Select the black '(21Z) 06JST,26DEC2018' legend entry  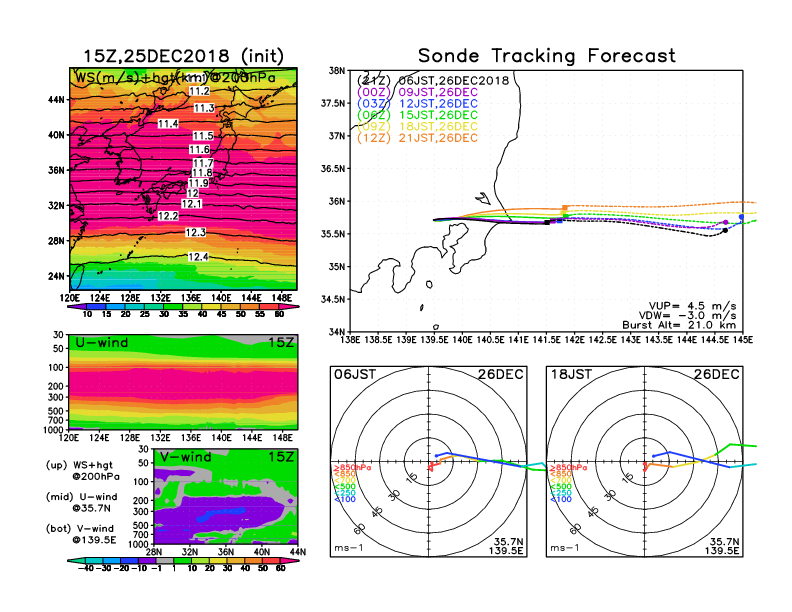coord(433,80)
